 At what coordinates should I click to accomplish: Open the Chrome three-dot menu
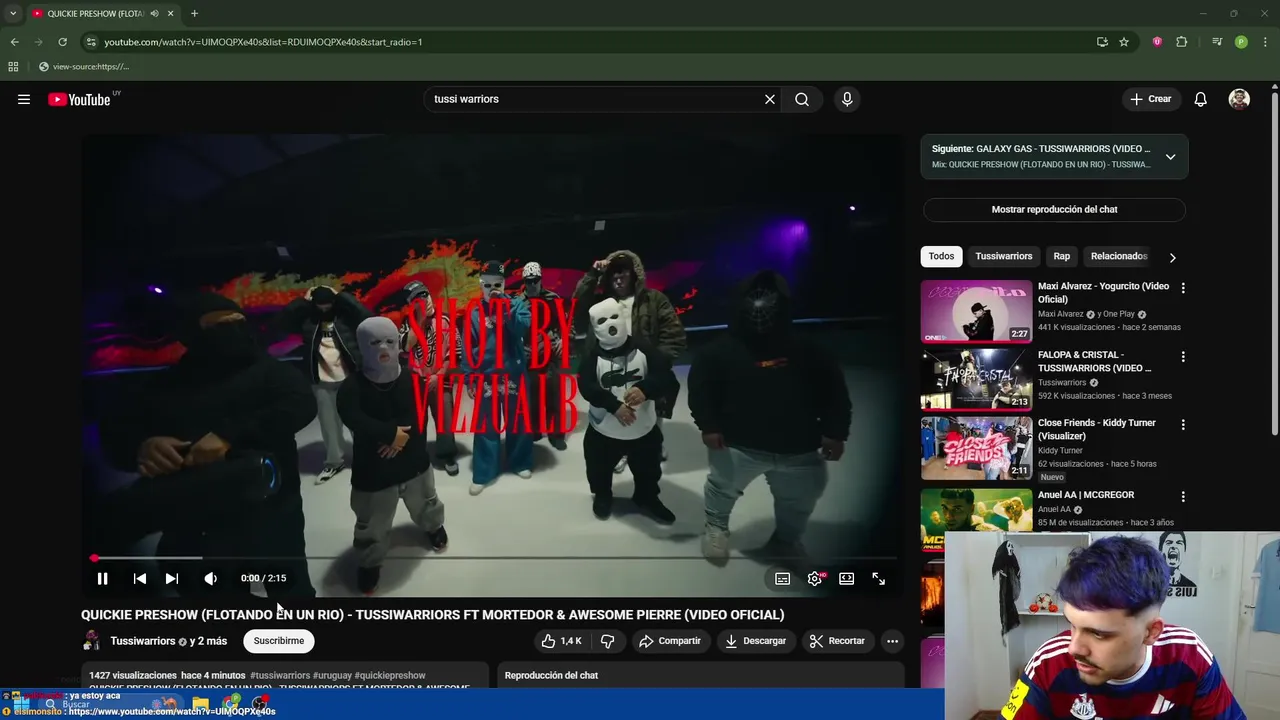[x=1265, y=42]
